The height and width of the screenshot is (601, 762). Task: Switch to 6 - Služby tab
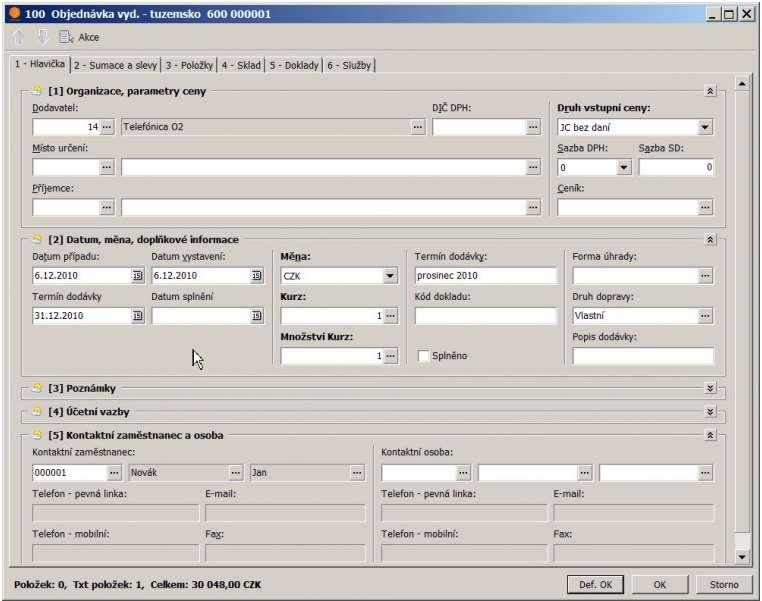click(349, 66)
